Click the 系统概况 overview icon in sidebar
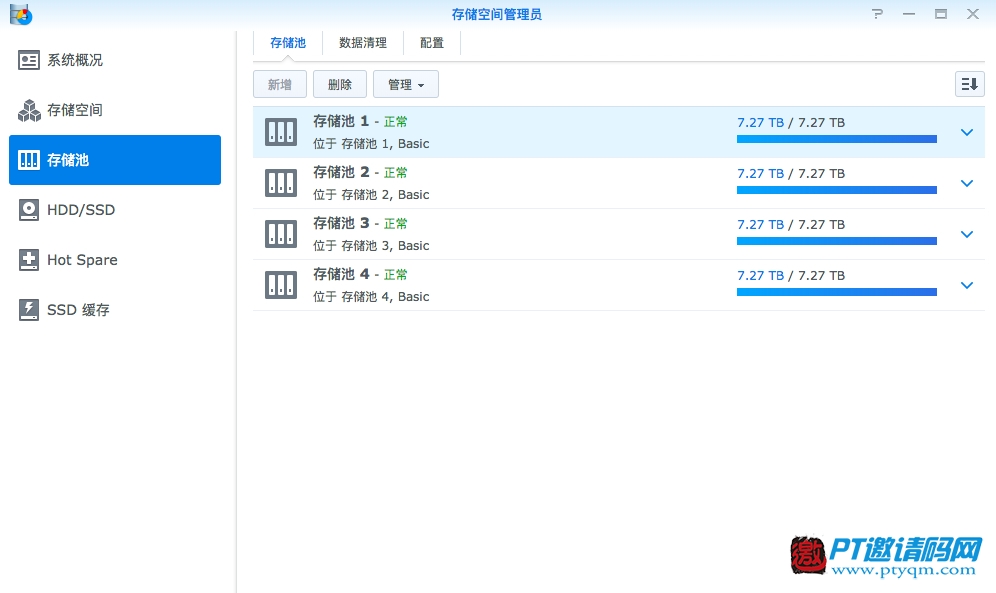The height and width of the screenshot is (593, 996). 29,60
